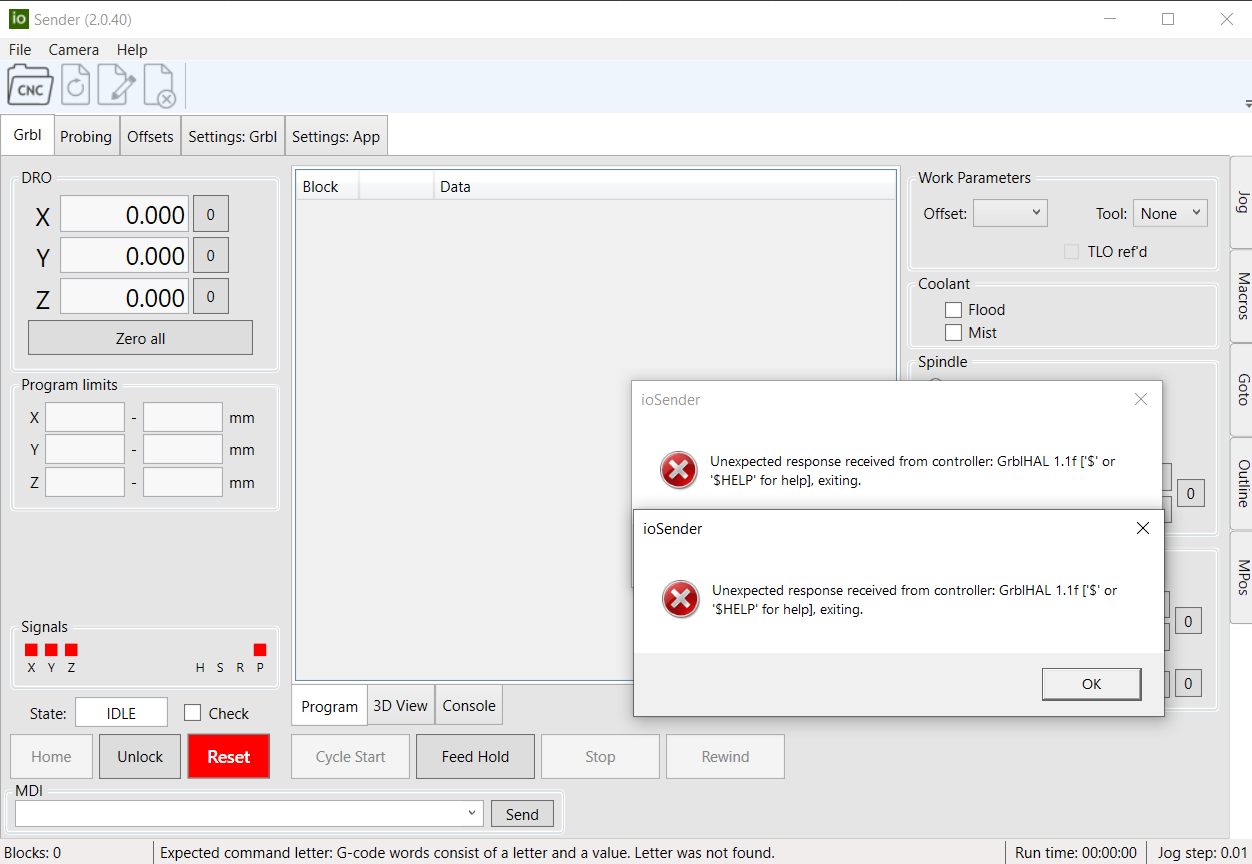This screenshot has width=1252, height=864.
Task: Close the front ioSender error dialog
Action: coord(1143,528)
